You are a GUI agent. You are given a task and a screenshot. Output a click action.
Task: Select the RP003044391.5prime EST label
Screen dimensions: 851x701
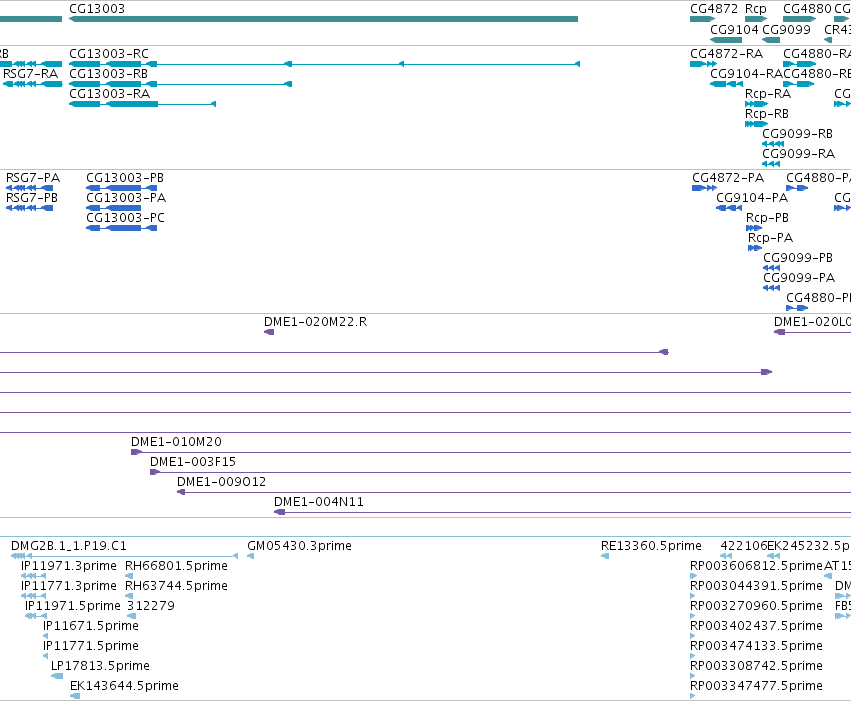tap(756, 587)
